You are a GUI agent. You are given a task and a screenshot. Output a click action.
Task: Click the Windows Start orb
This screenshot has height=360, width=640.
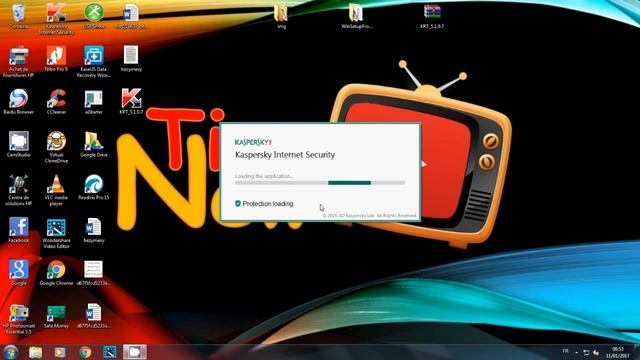click(x=11, y=352)
